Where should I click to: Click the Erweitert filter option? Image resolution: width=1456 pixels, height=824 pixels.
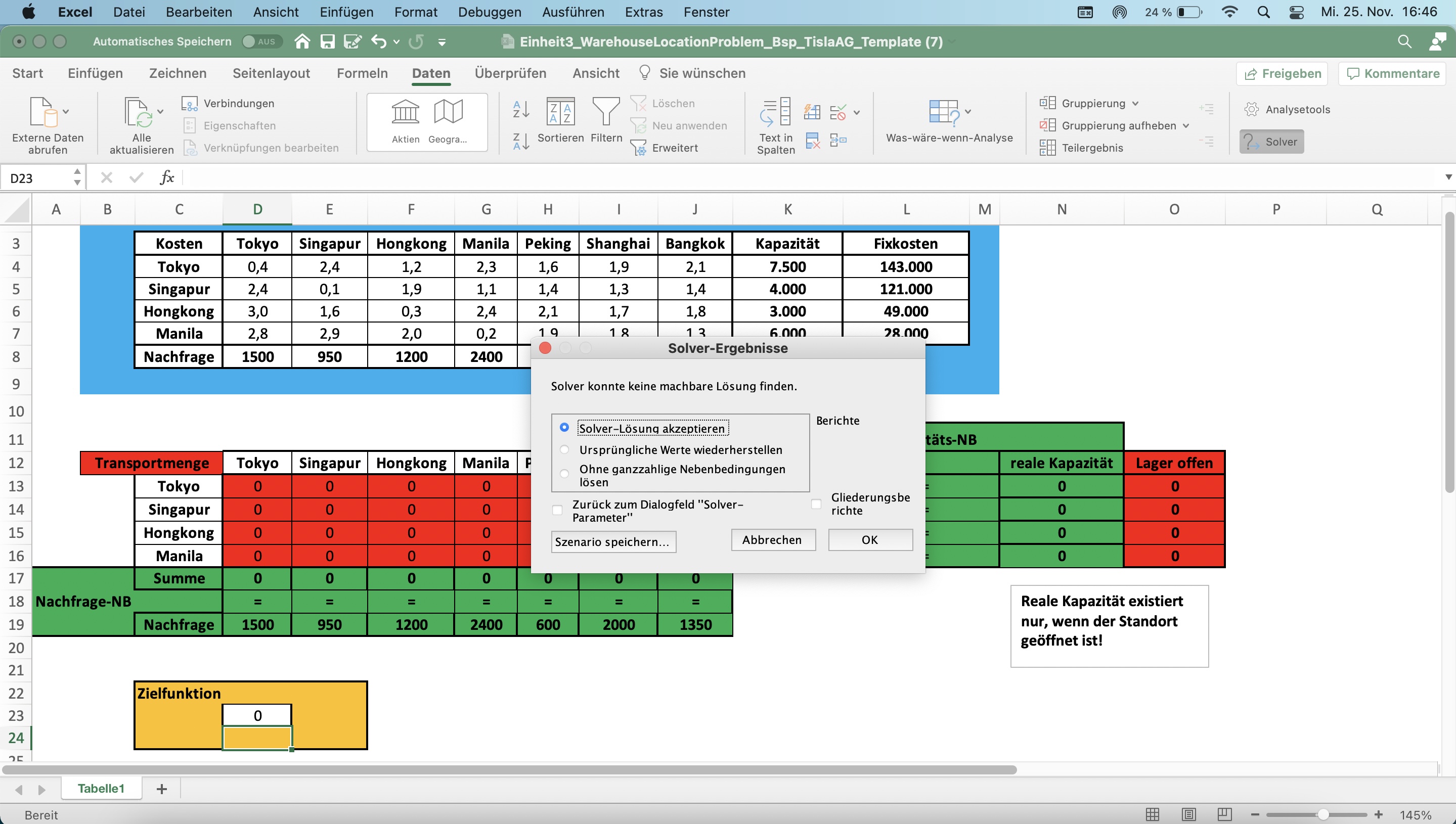pos(664,148)
